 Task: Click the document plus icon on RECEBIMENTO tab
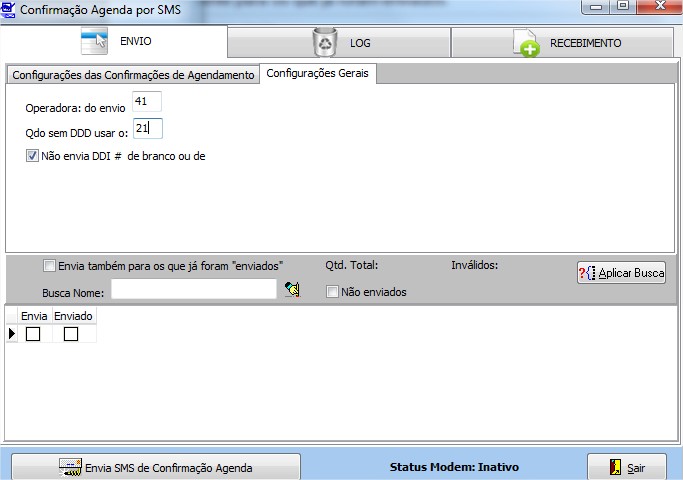[x=526, y=43]
